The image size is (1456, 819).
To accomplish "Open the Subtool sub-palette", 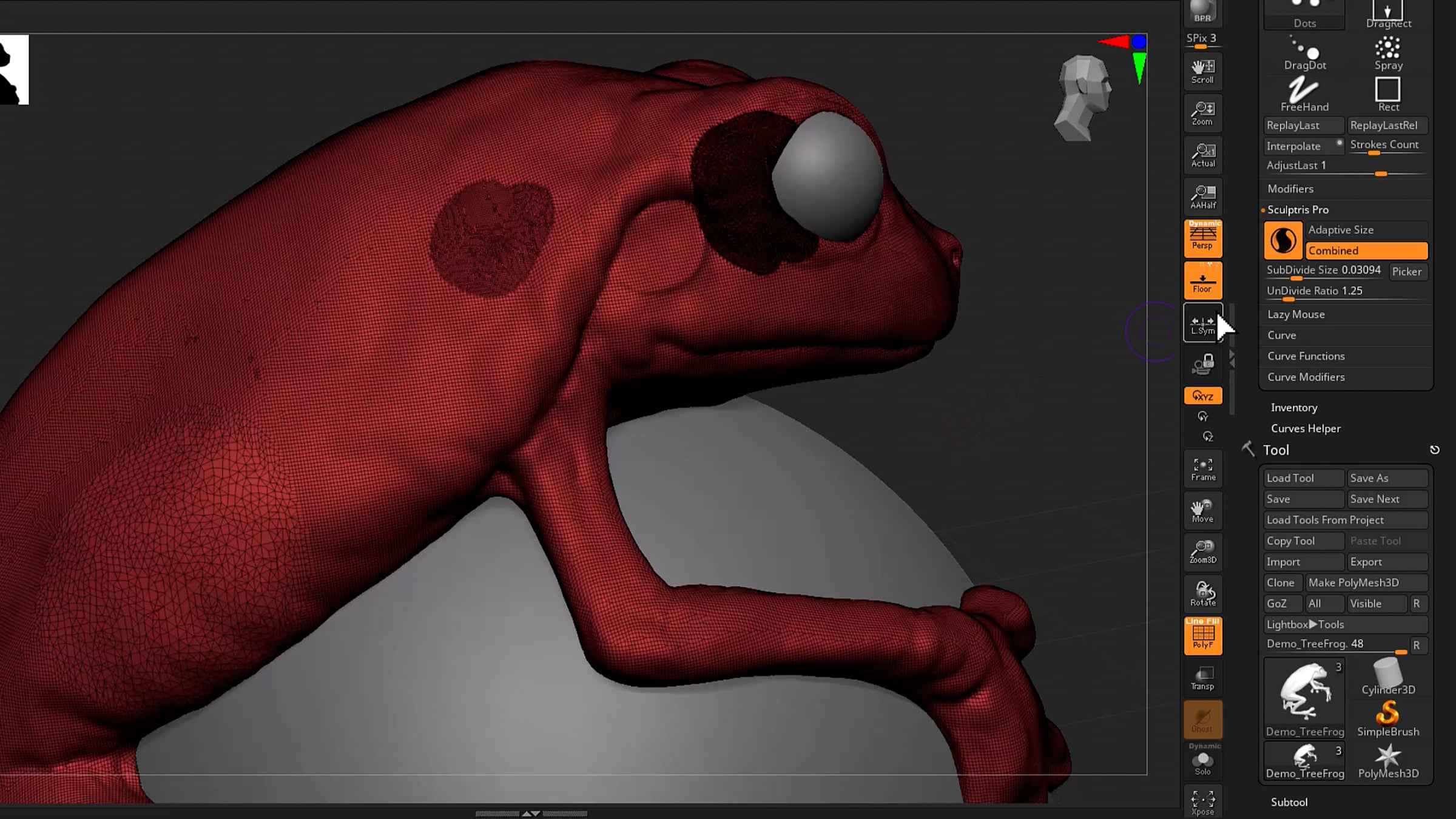I will point(1289,802).
